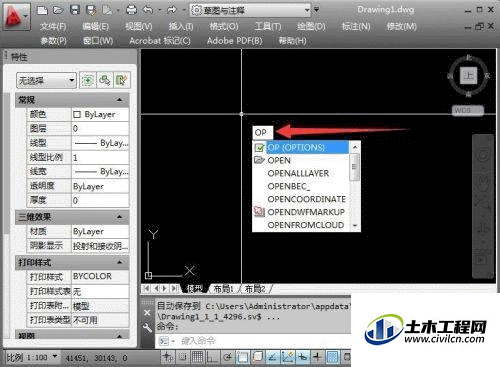Go to last layout tab arrow

click(174, 288)
